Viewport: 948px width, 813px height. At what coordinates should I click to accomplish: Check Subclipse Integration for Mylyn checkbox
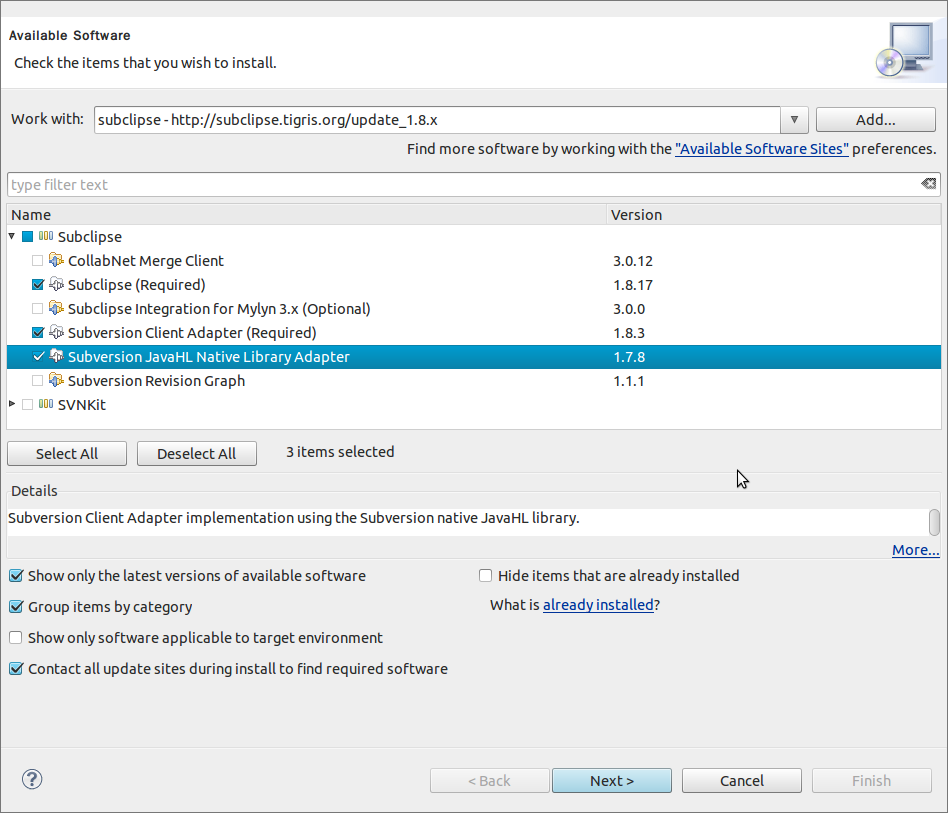click(37, 308)
